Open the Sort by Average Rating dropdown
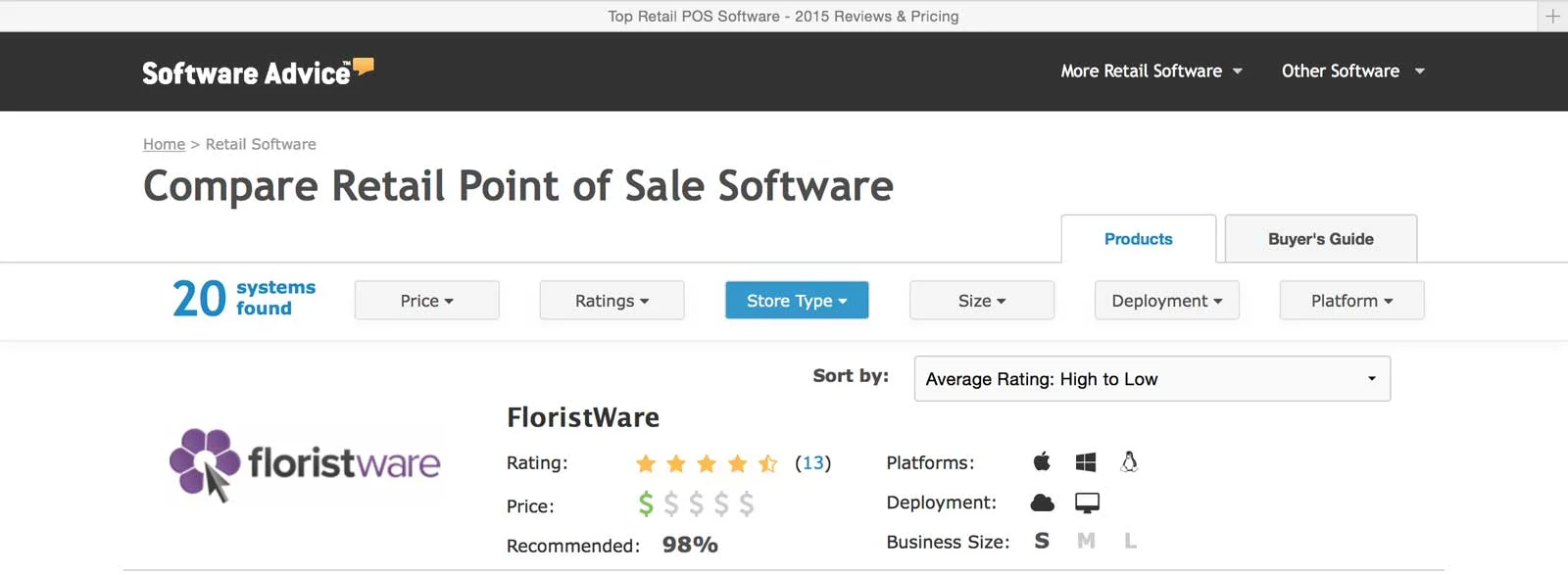The width and height of the screenshot is (1568, 575). [x=1151, y=379]
